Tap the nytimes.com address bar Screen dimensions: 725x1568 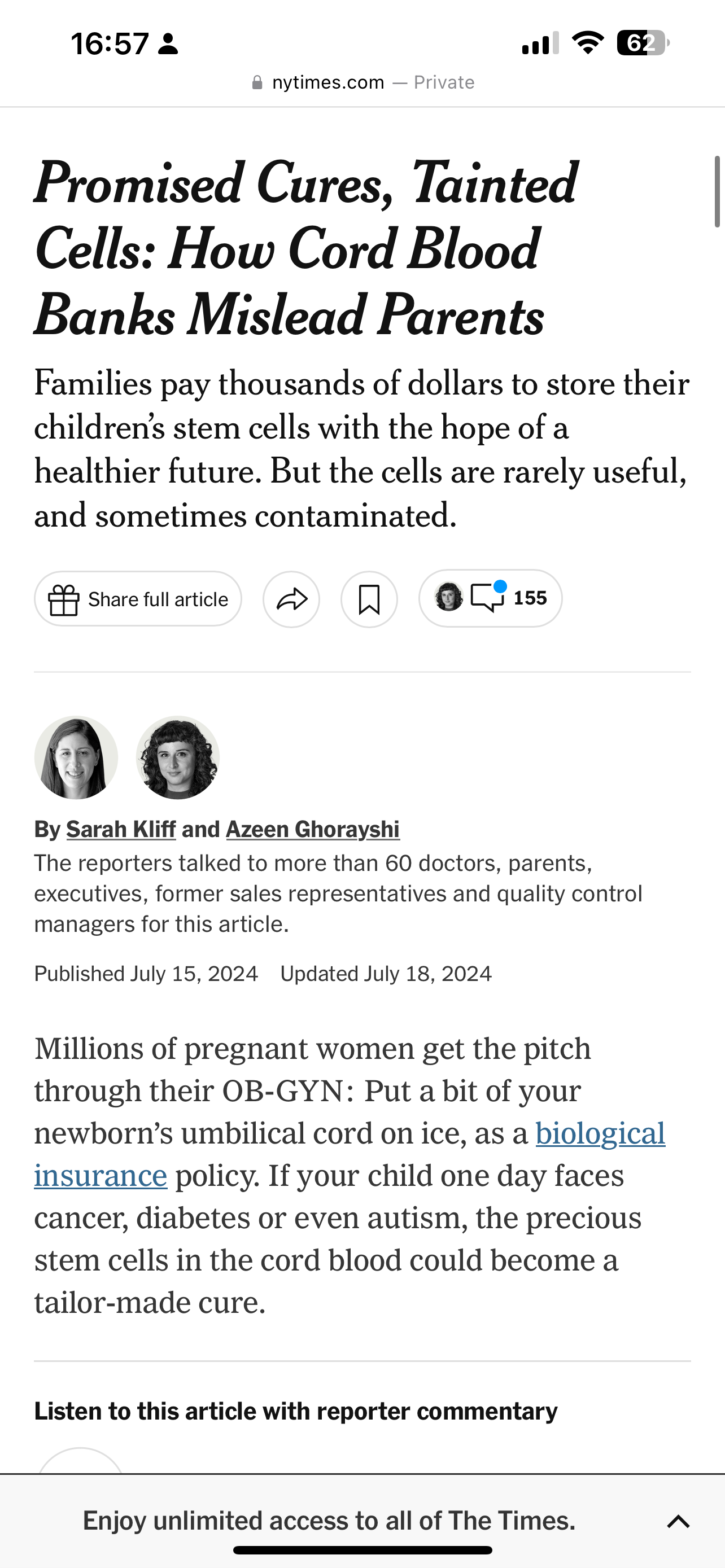click(x=362, y=83)
